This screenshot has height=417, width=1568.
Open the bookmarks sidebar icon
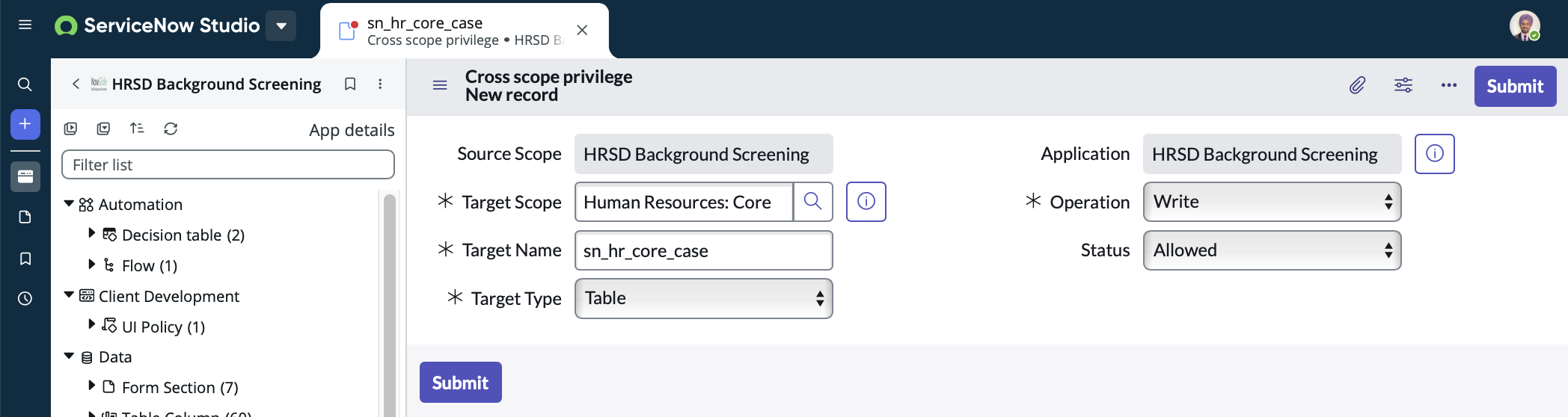point(25,259)
